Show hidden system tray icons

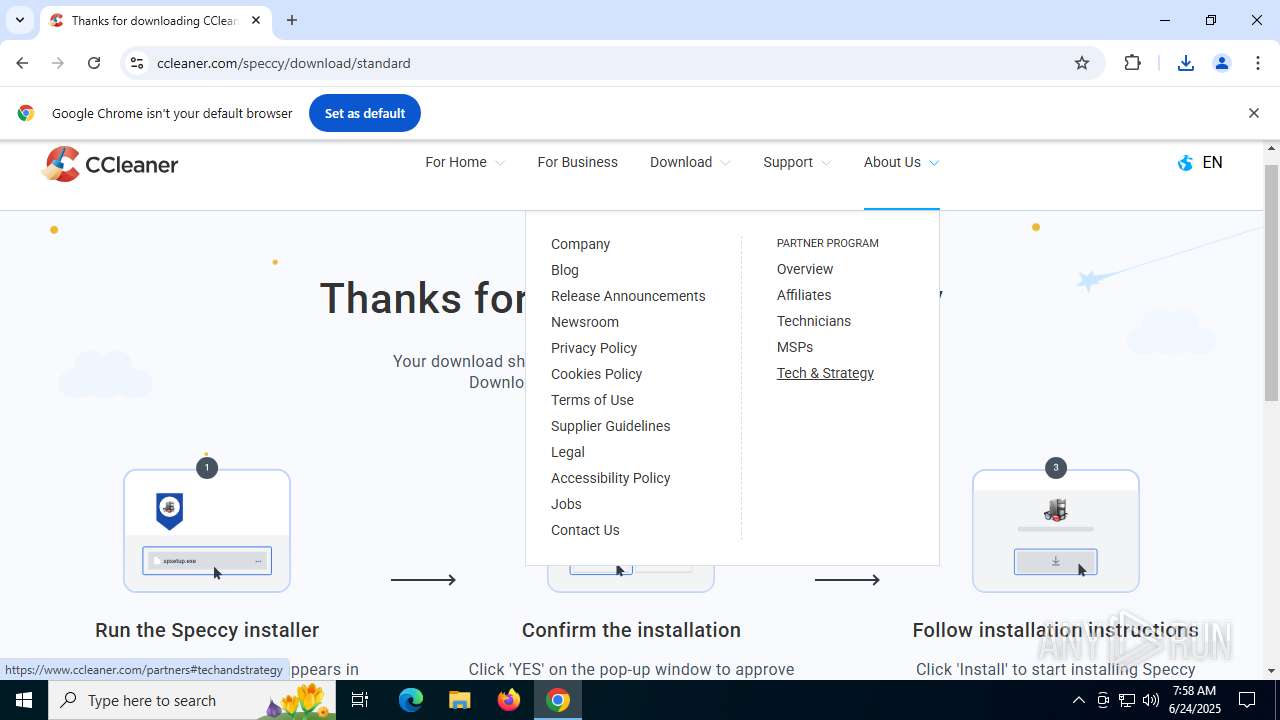coord(1078,700)
